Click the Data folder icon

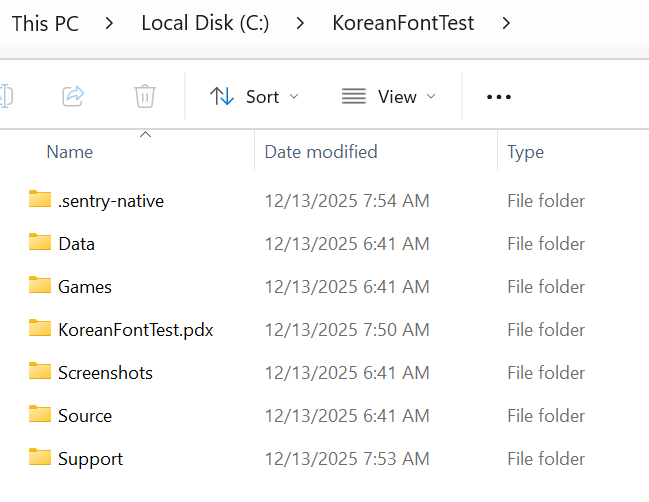40,242
